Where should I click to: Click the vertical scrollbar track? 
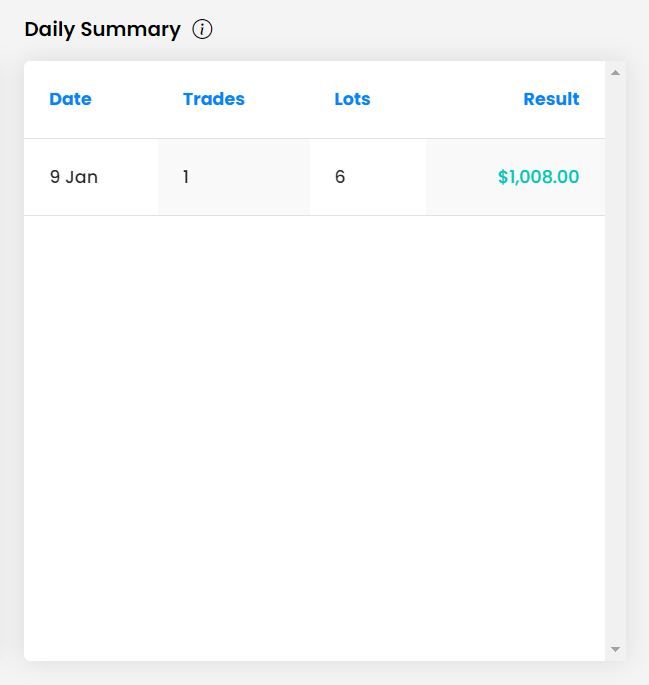click(x=615, y=361)
